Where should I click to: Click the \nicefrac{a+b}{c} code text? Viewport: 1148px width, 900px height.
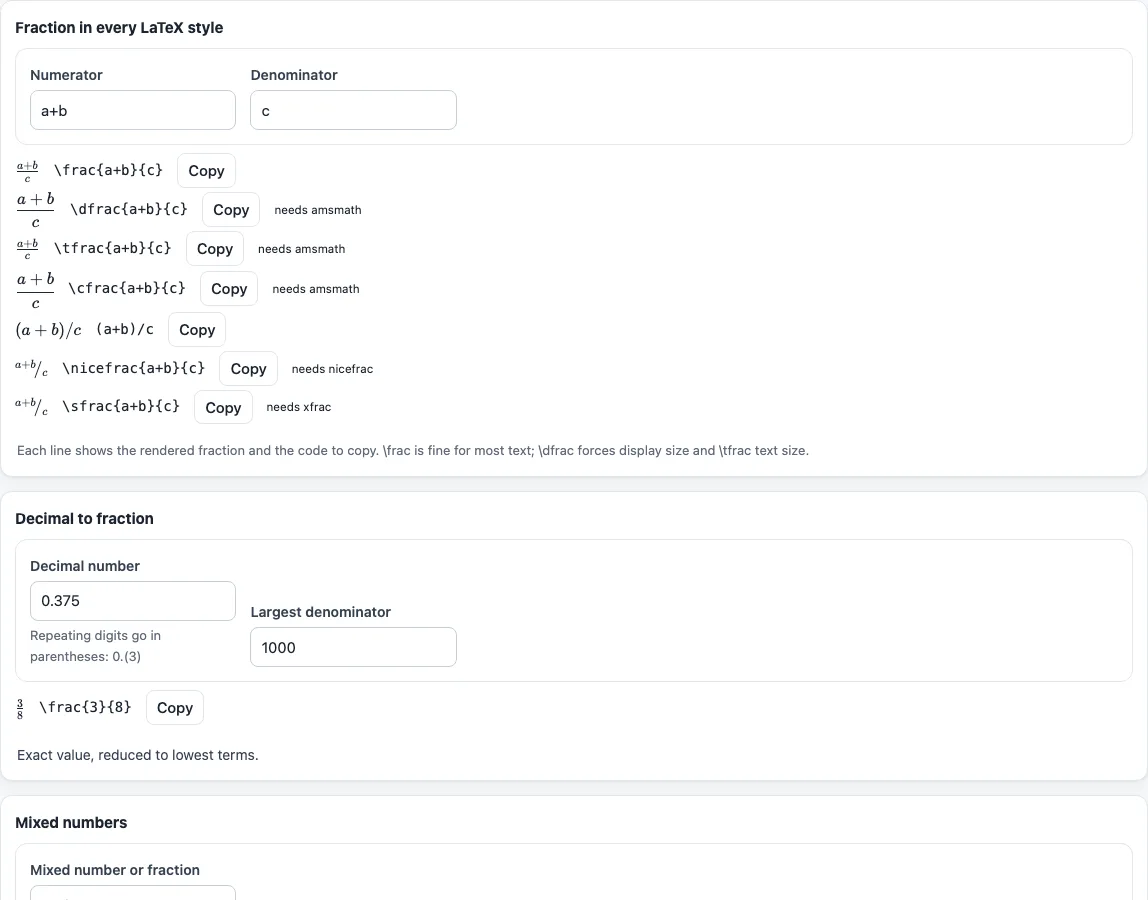point(134,368)
